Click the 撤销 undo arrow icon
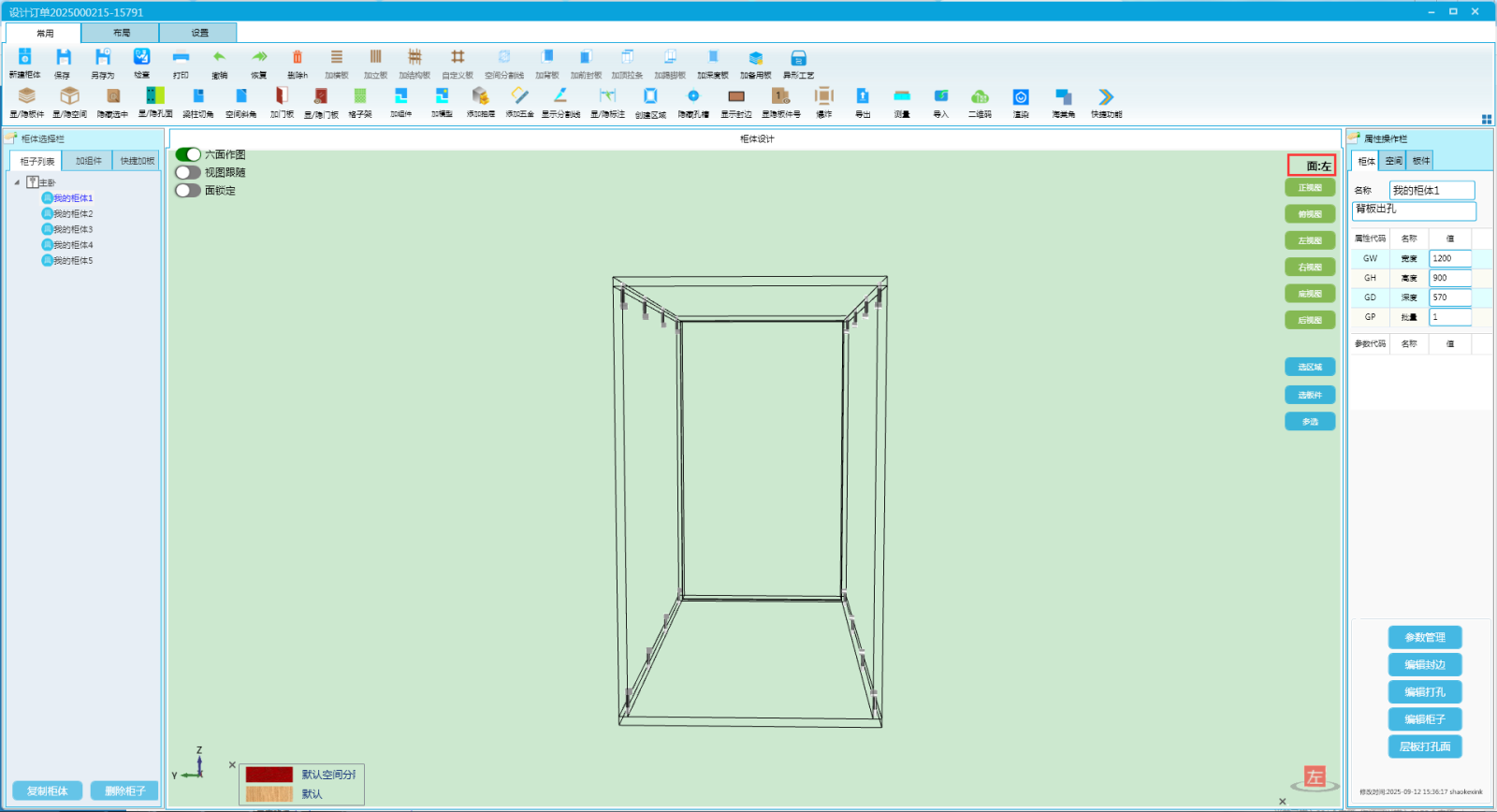 (219, 58)
